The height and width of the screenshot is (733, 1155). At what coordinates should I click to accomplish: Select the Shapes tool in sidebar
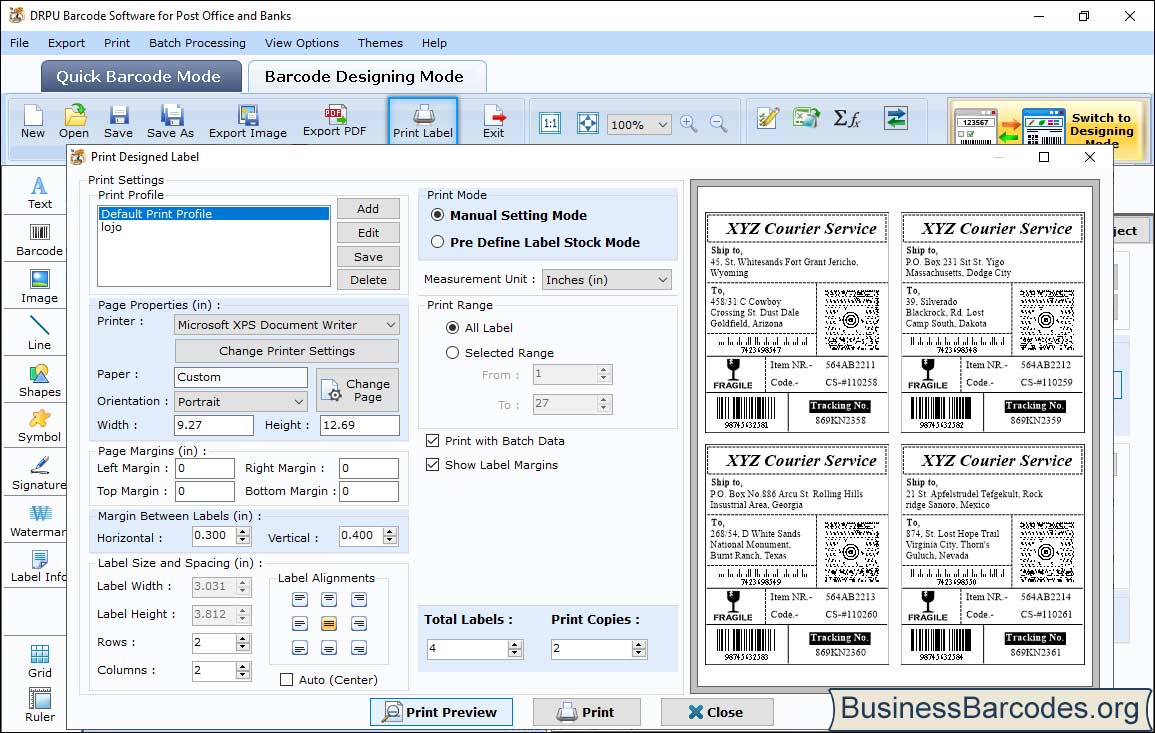(39, 381)
